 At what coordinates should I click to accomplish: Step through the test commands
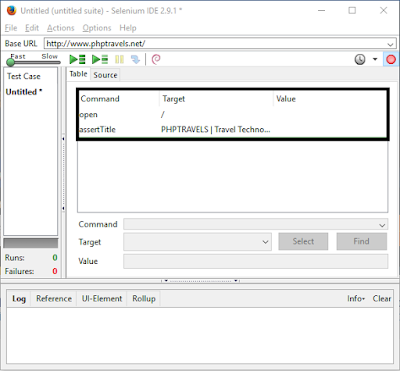coord(135,59)
